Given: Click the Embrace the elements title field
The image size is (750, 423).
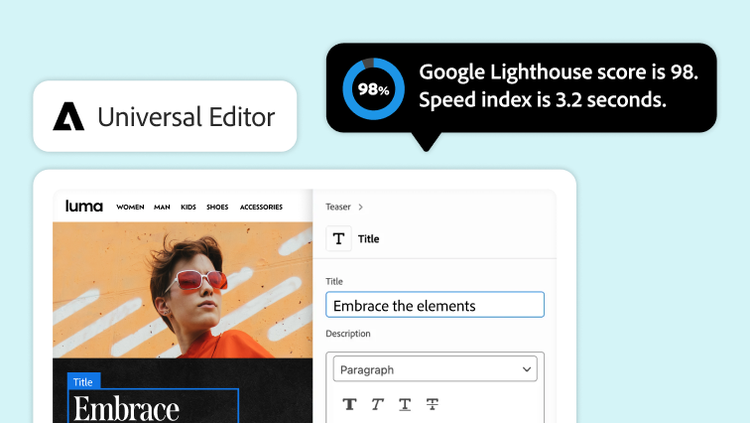Looking at the screenshot, I should (x=435, y=305).
